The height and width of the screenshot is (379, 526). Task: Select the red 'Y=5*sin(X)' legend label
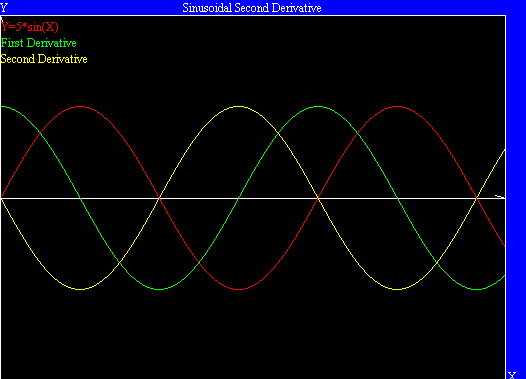[30, 27]
